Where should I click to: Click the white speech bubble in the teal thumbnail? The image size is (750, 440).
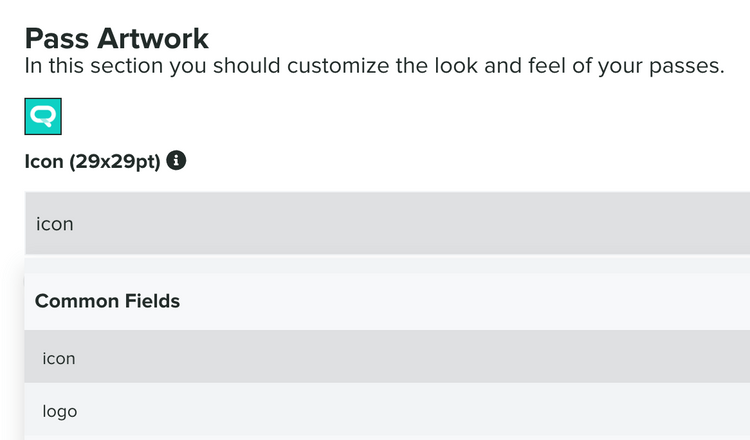tap(43, 117)
